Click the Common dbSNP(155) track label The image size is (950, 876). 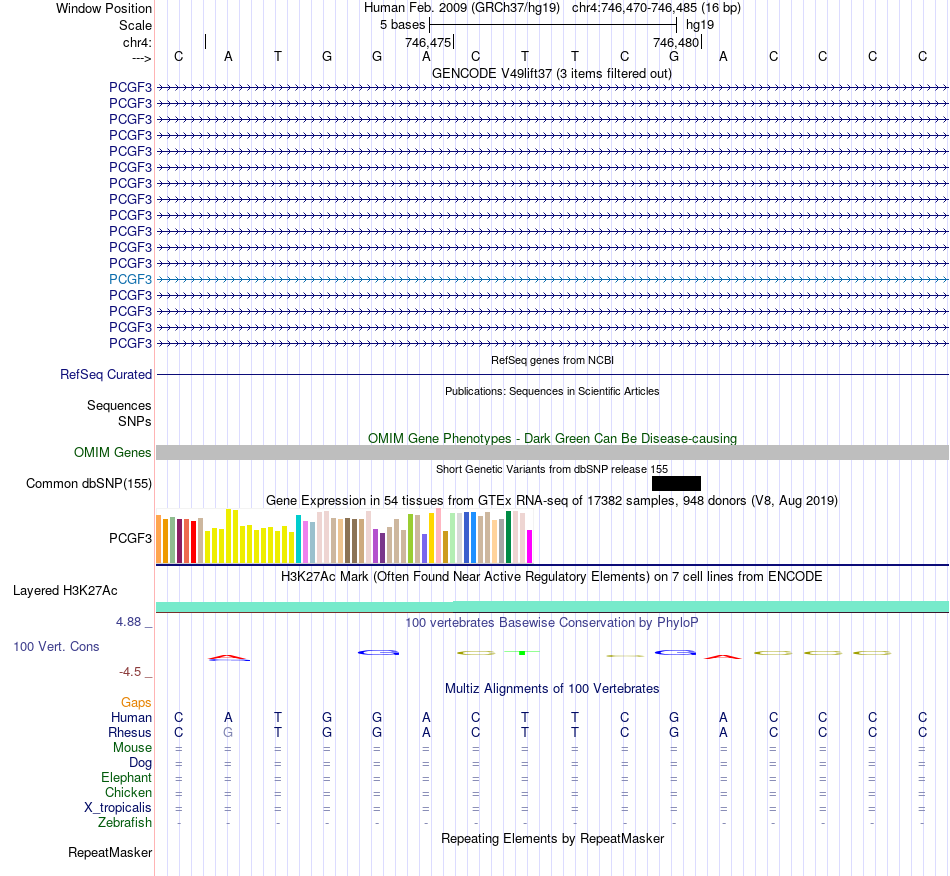pos(89,483)
